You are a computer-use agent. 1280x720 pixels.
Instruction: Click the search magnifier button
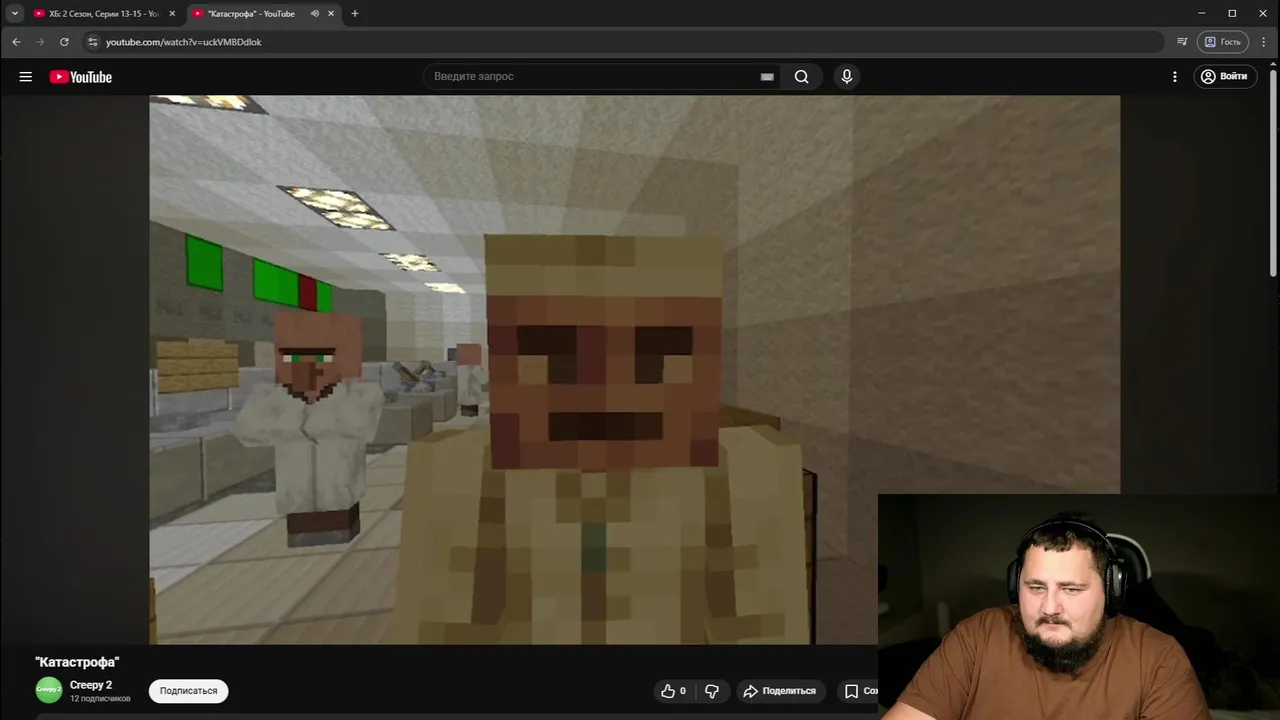[x=801, y=77]
